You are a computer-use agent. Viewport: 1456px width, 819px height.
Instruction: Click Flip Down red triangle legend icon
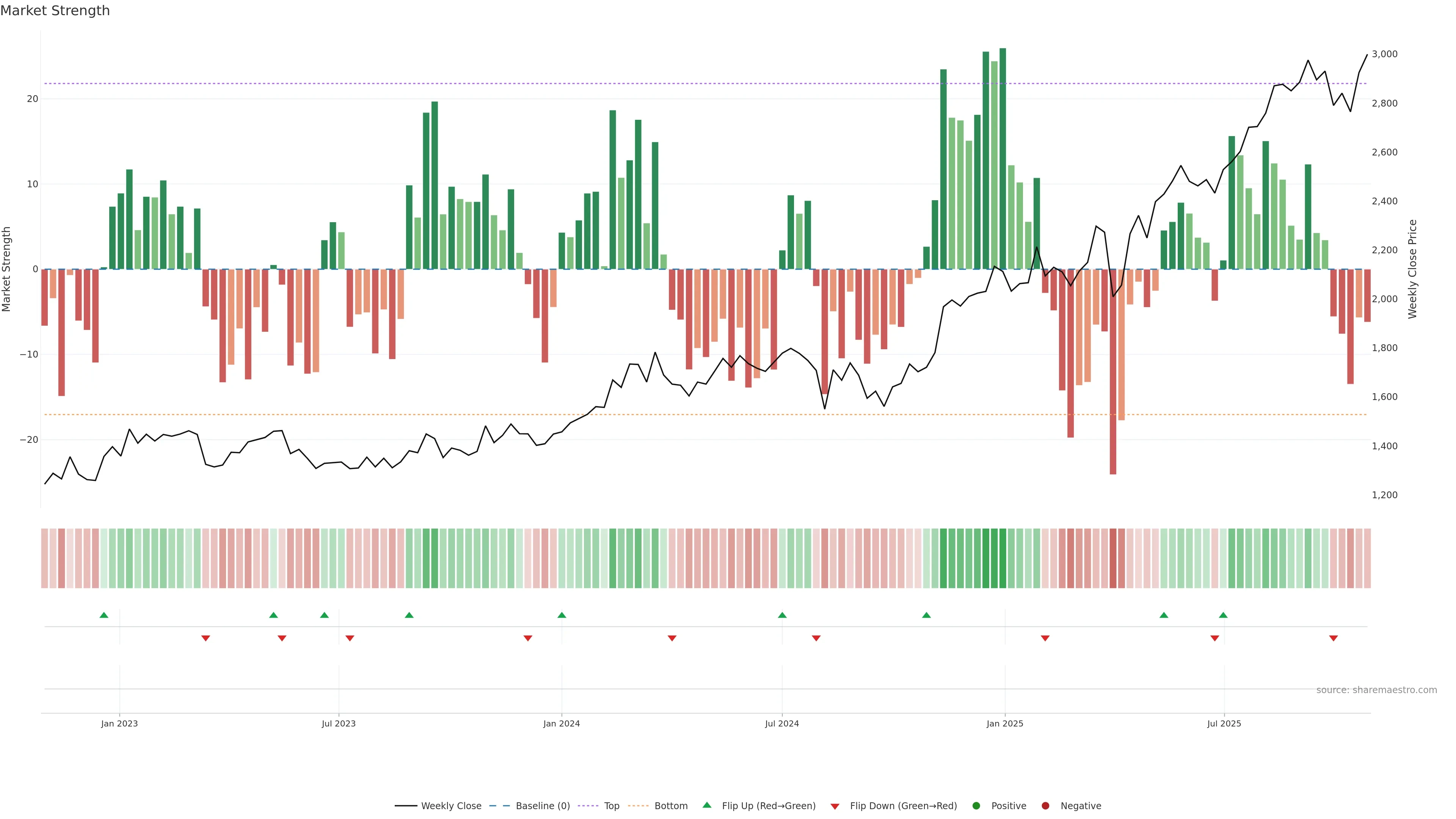click(x=835, y=806)
